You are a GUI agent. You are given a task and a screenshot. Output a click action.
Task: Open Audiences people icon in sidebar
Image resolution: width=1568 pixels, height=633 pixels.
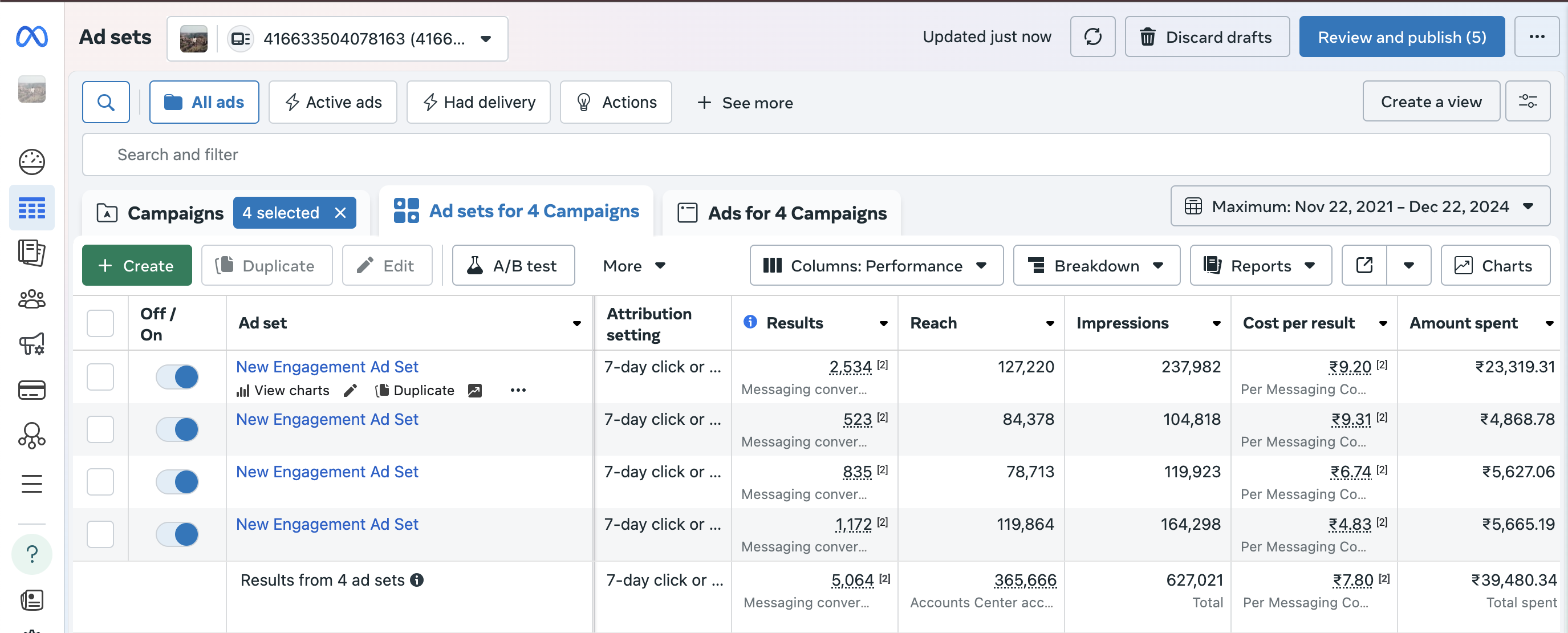(32, 299)
